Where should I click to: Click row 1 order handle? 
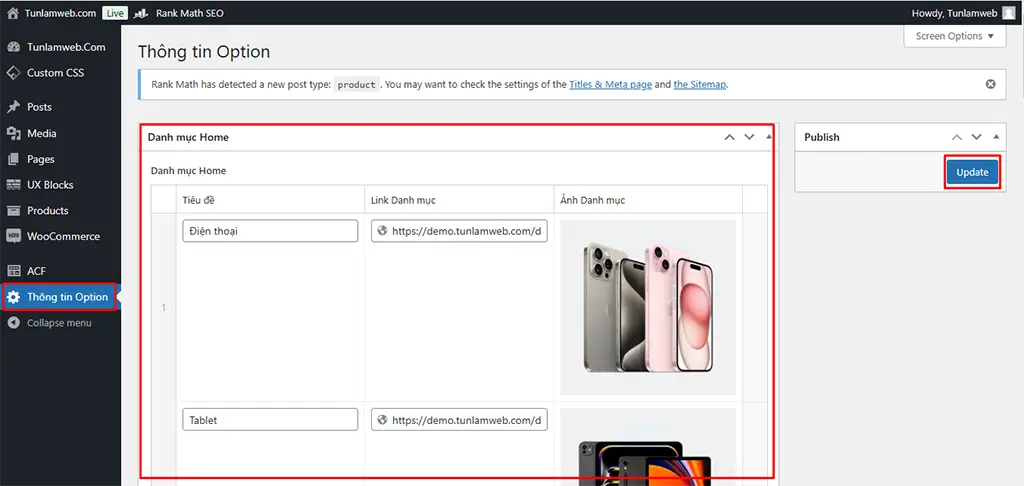click(x=164, y=307)
